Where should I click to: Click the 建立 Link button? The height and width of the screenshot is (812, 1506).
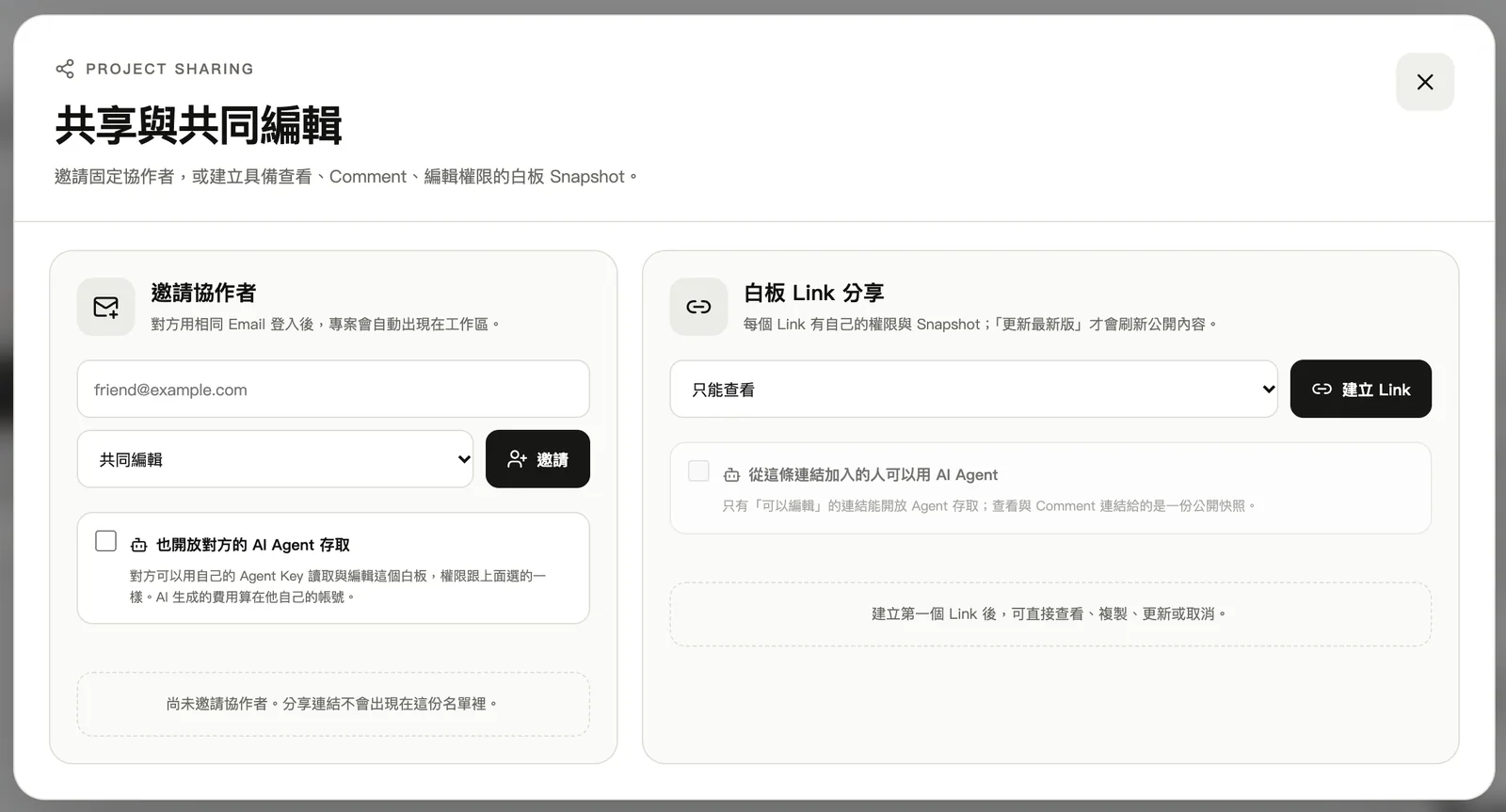(1360, 390)
